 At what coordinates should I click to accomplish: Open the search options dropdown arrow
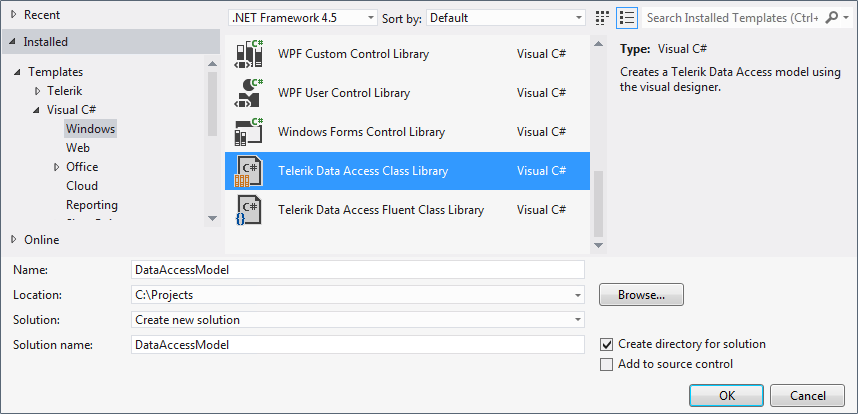[845, 18]
